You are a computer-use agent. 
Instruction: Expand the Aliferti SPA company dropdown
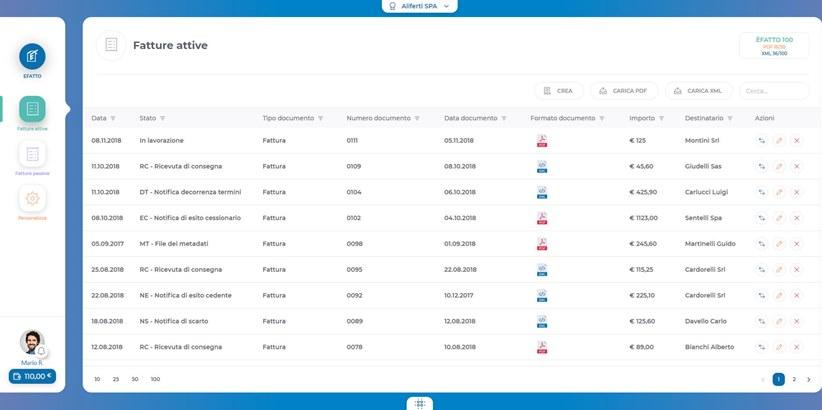[420, 6]
